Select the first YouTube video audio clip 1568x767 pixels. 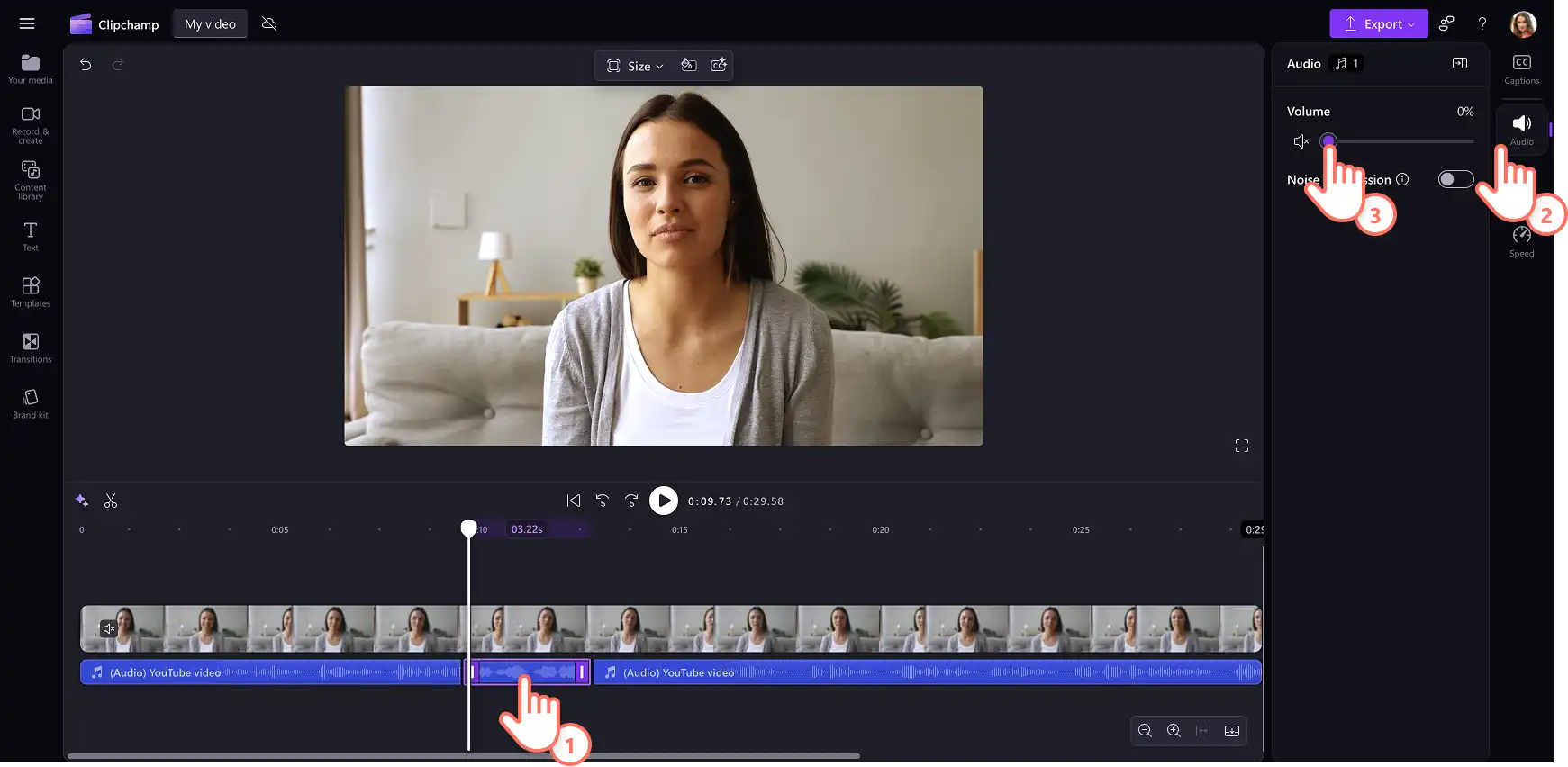(270, 672)
